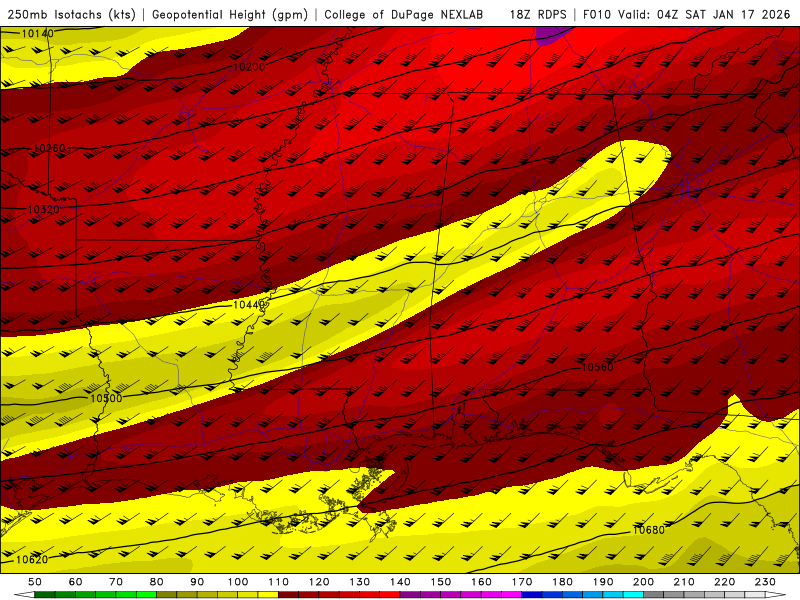Click the 10500 height contour label
This screenshot has height=600, width=800.
pyautogui.click(x=106, y=398)
